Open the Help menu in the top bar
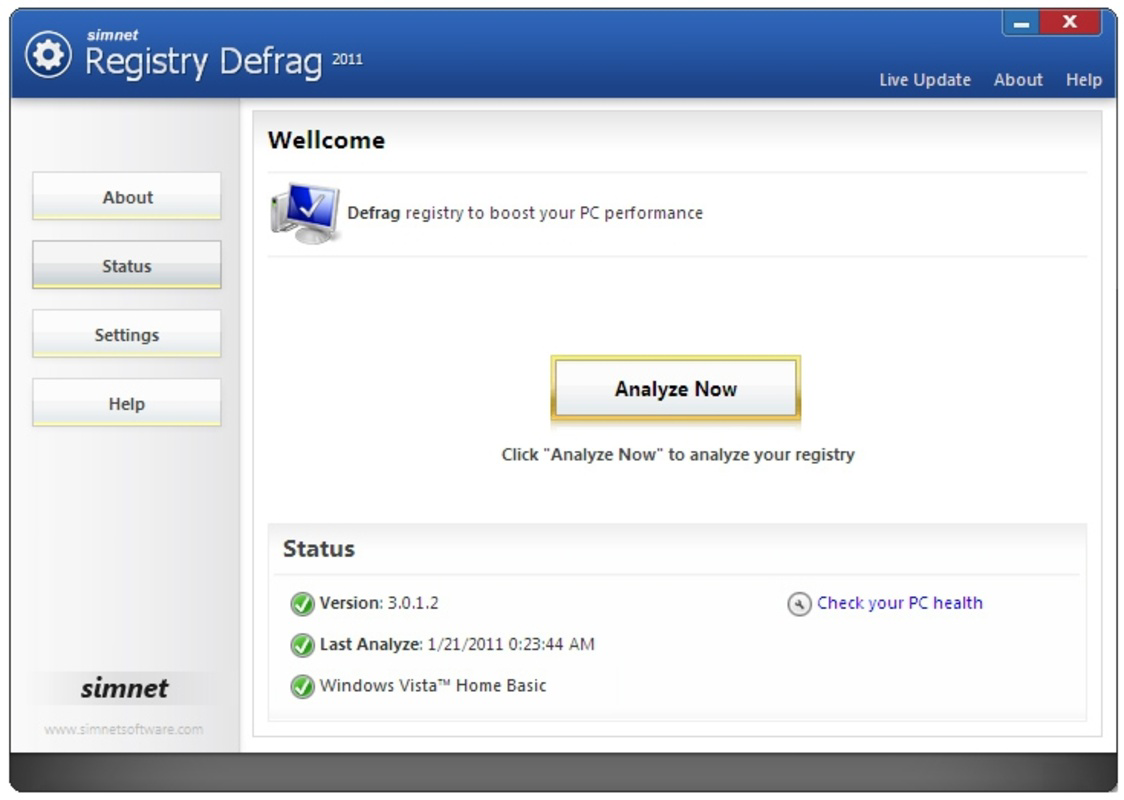Viewport: 1124px width, 800px height. 1082,80
